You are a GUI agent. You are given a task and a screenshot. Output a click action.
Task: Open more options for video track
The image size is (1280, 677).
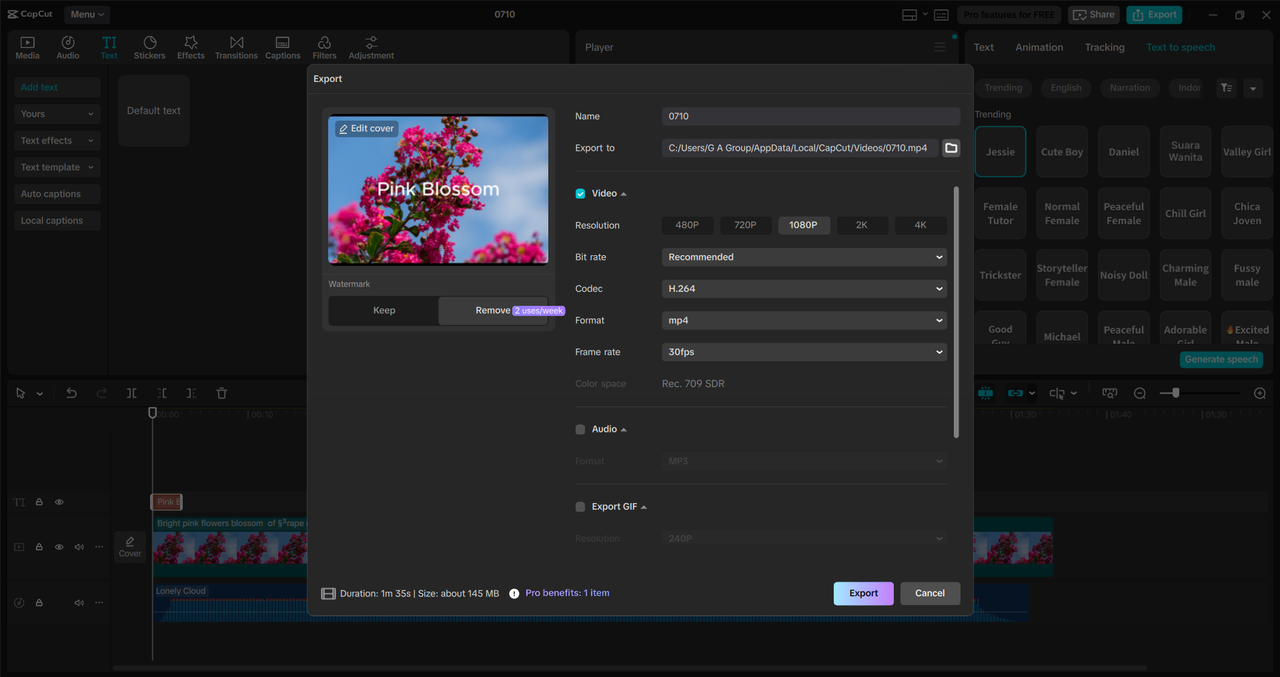pos(99,547)
